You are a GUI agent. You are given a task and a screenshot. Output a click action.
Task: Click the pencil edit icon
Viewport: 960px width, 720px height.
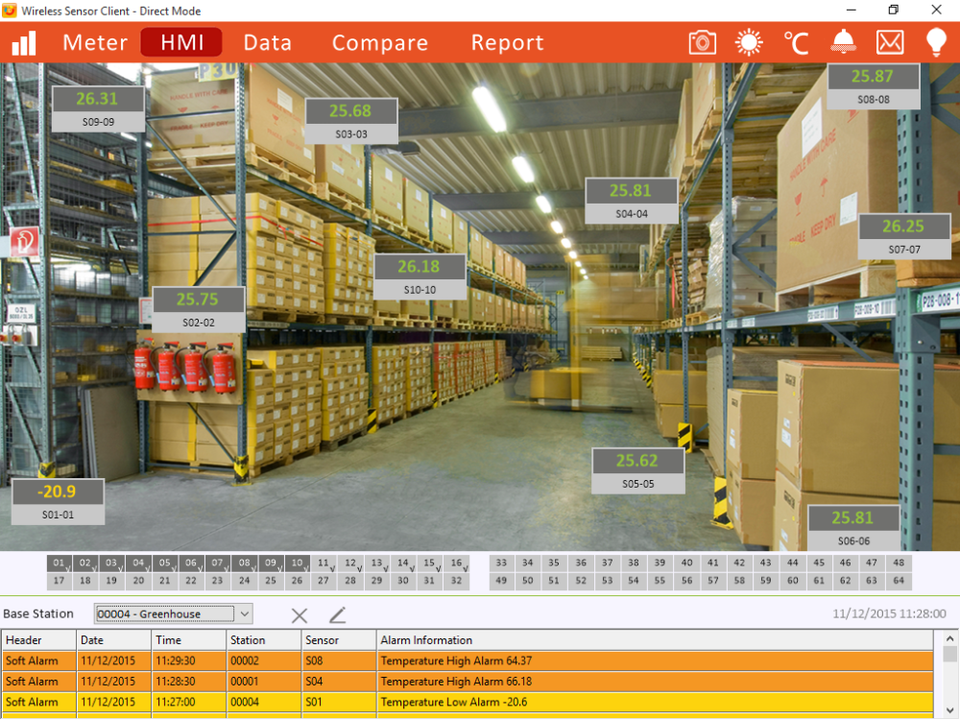coord(337,615)
